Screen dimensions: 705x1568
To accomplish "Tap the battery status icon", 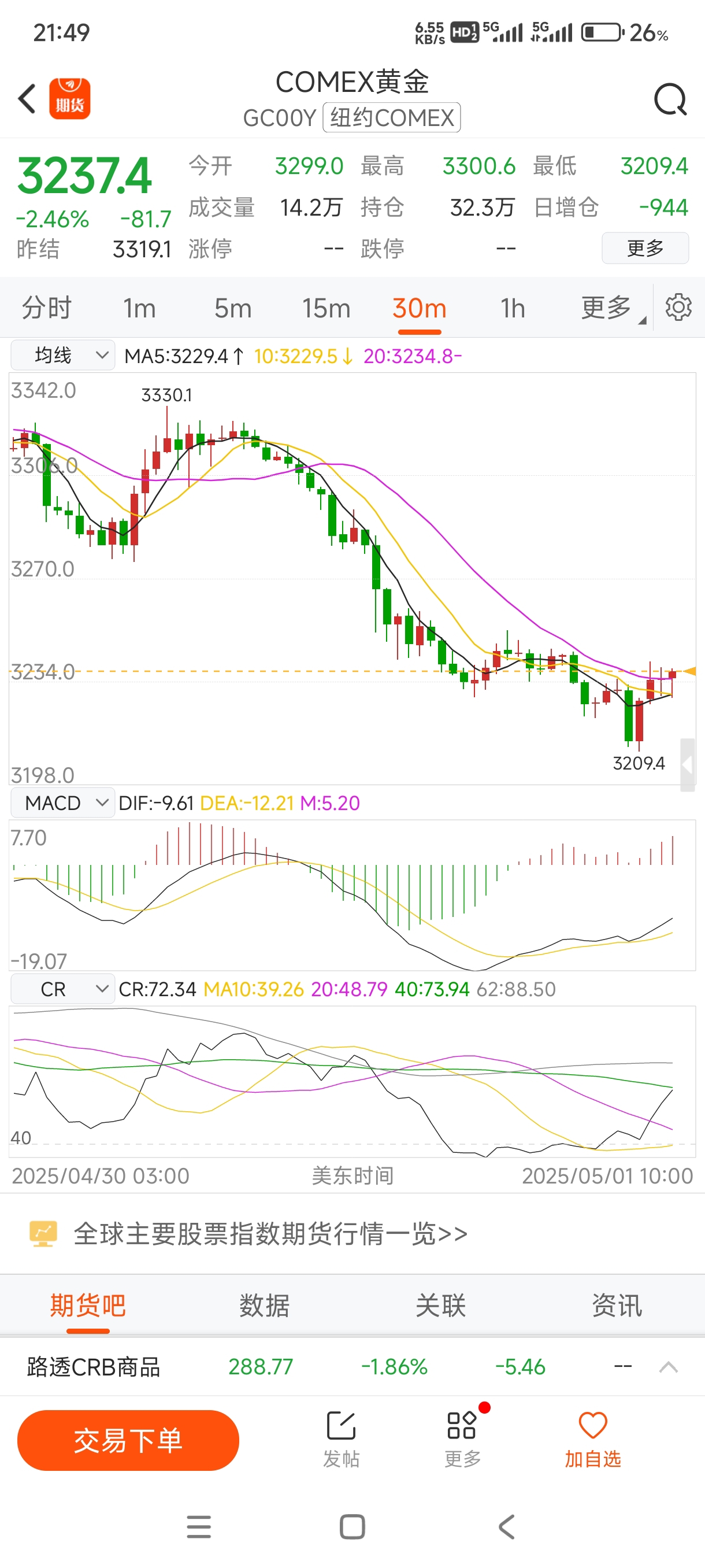I will 603,32.
